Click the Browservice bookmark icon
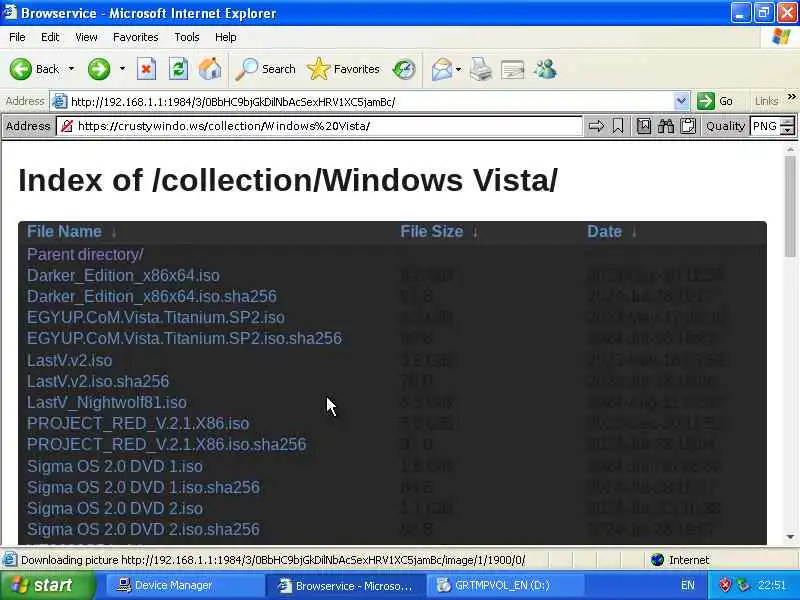Image resolution: width=800 pixels, height=600 pixels. pos(618,126)
